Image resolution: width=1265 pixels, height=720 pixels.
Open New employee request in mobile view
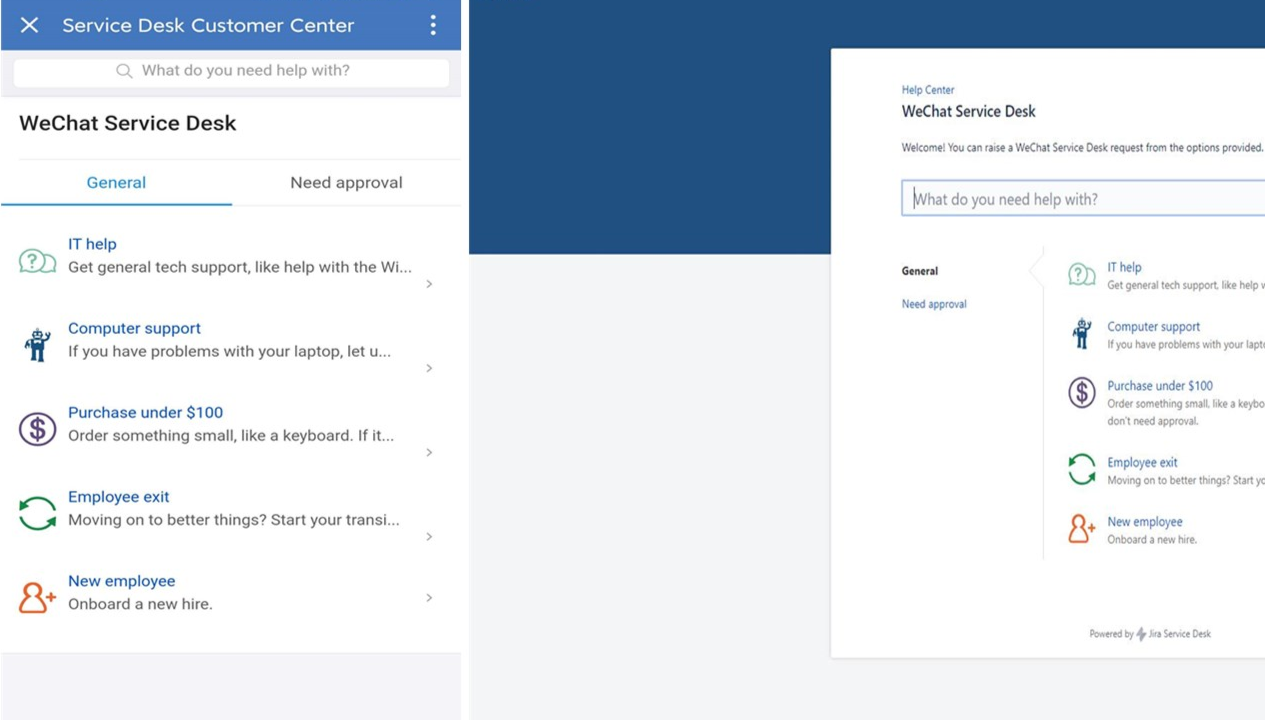(121, 581)
